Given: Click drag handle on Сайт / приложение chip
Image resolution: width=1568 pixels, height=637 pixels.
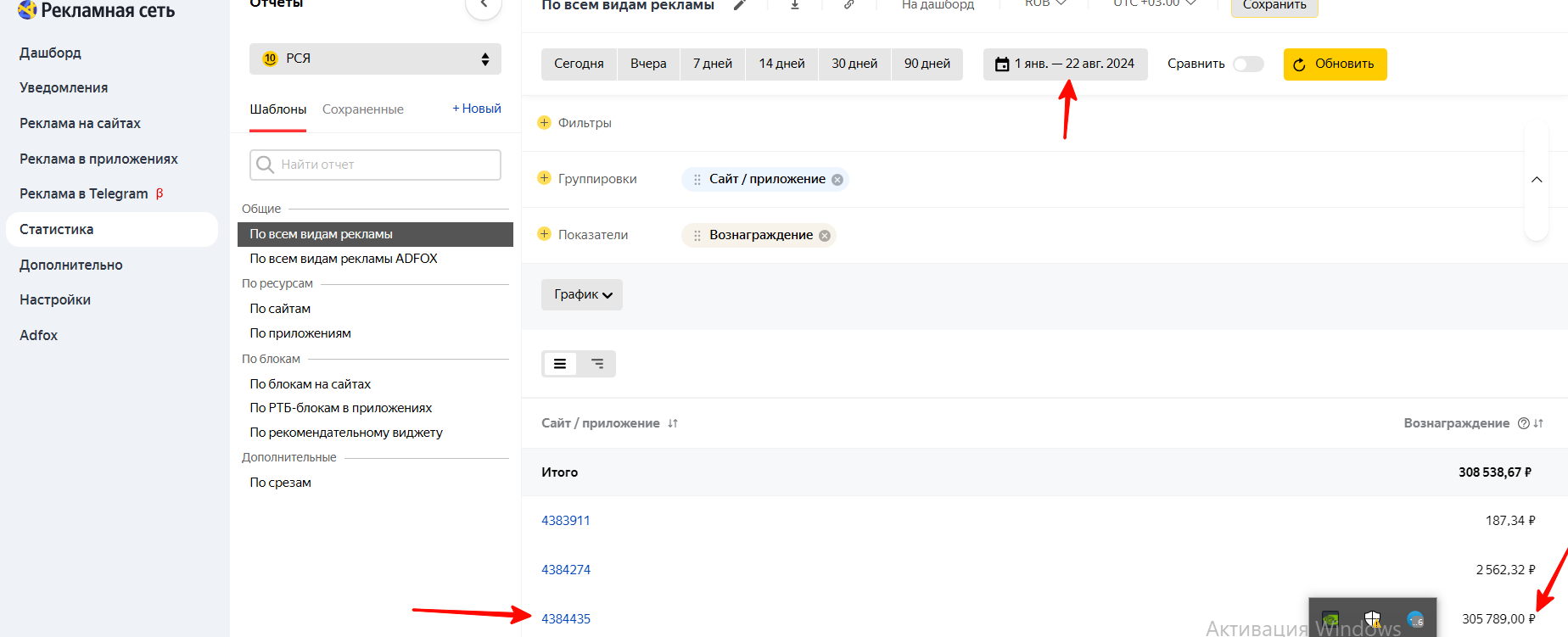Looking at the screenshot, I should point(697,180).
